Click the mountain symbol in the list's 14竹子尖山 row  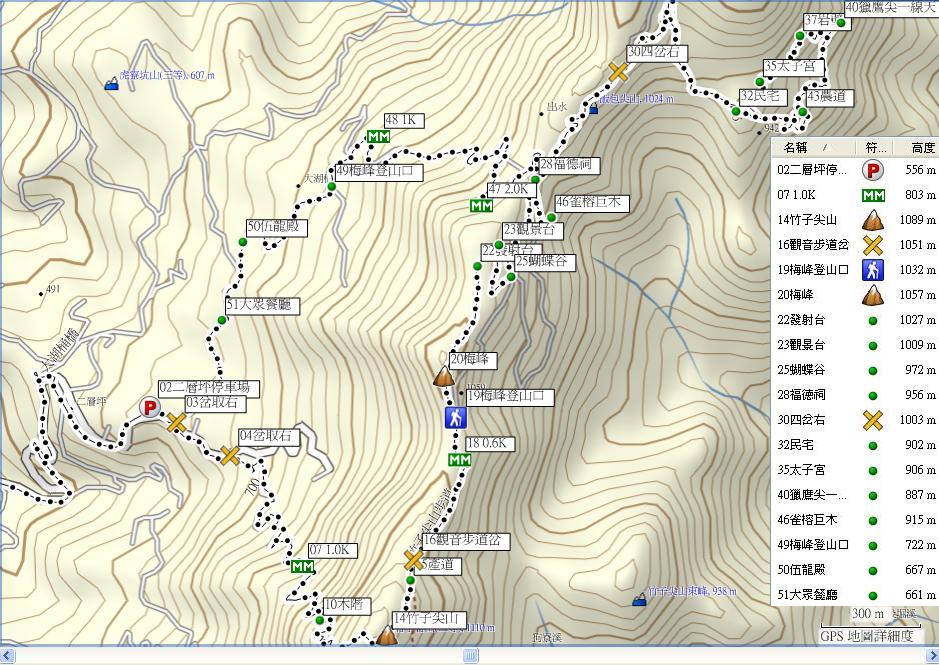873,220
